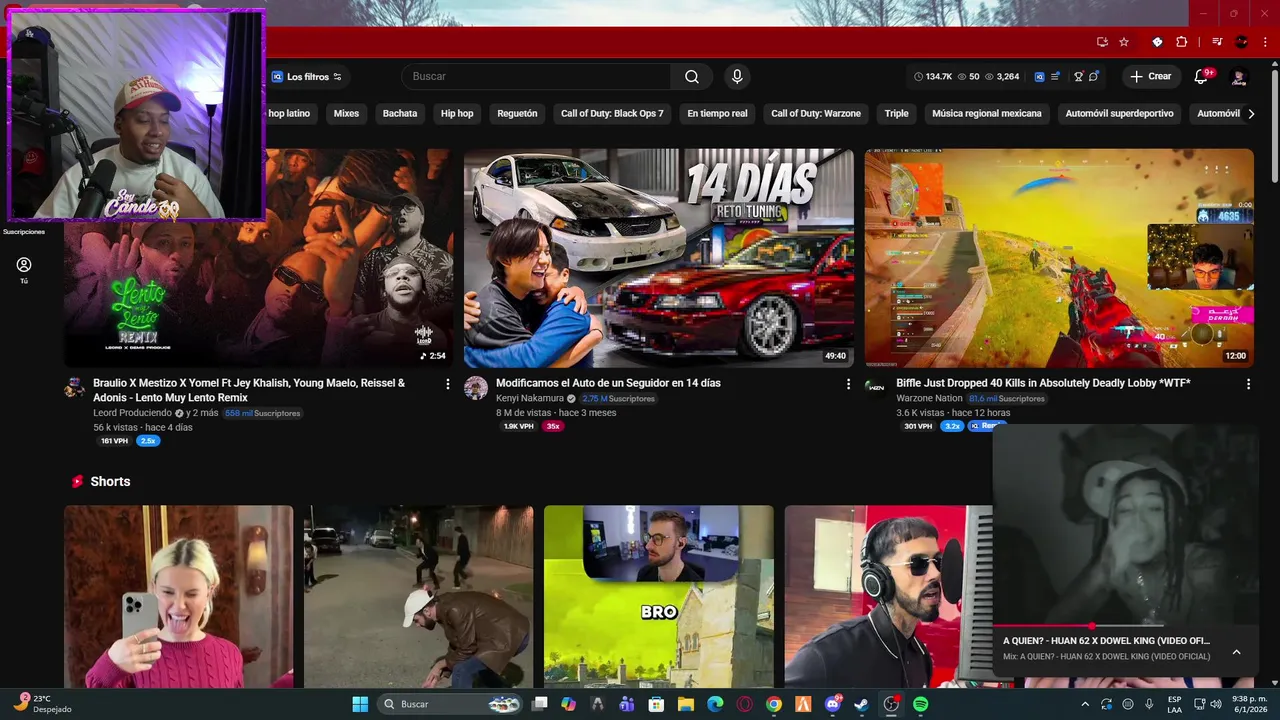This screenshot has width=1280, height=720.
Task: Select the Call of Duty: Warzone chip
Action: tap(816, 114)
